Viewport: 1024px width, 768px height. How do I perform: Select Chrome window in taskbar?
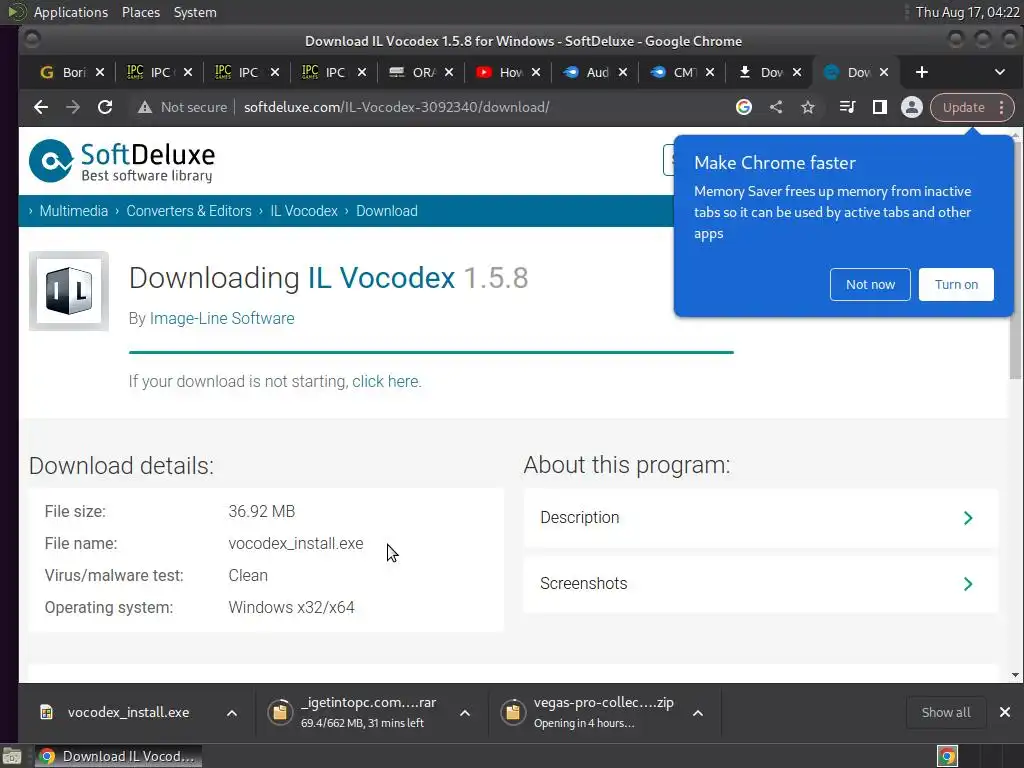118,756
